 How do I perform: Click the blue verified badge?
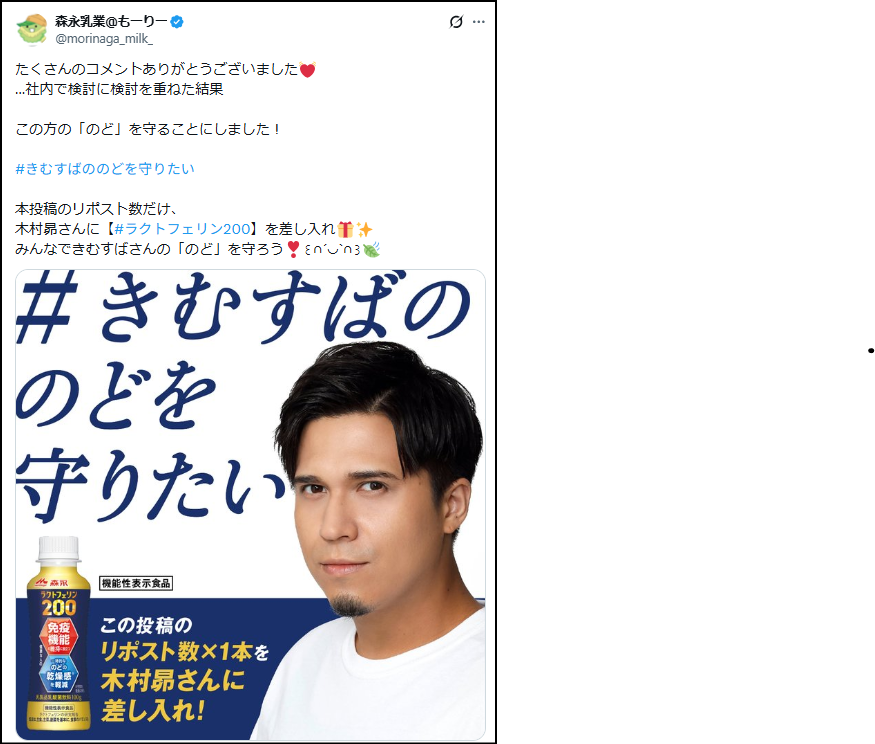[177, 22]
